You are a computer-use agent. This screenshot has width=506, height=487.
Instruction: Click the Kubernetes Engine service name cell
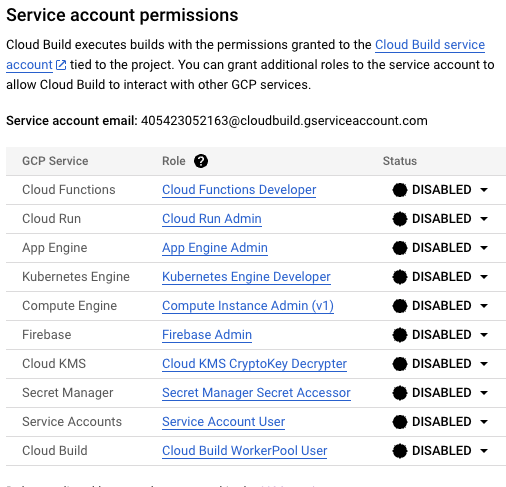point(76,277)
